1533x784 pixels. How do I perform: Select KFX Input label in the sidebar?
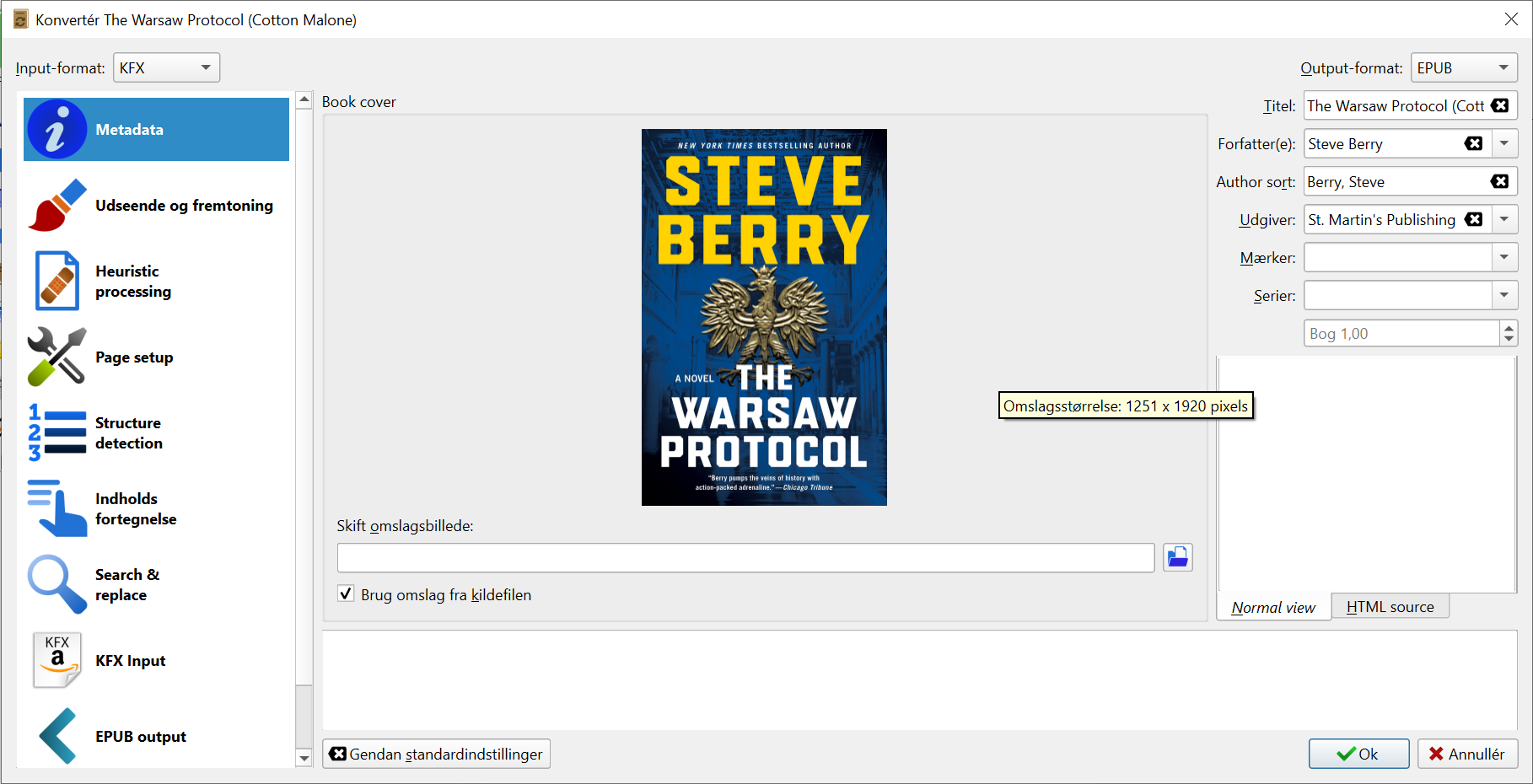(130, 660)
